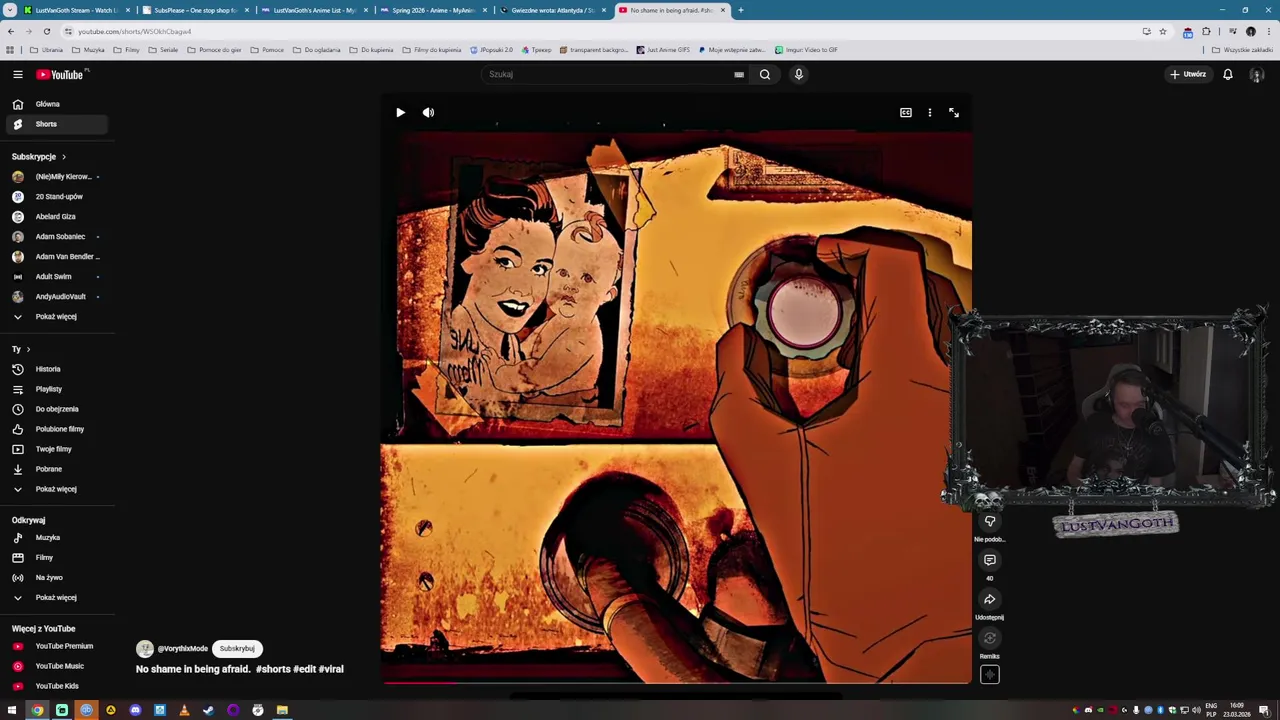Open the YouTube account avatar menu
The image size is (1280, 720).
click(1257, 74)
